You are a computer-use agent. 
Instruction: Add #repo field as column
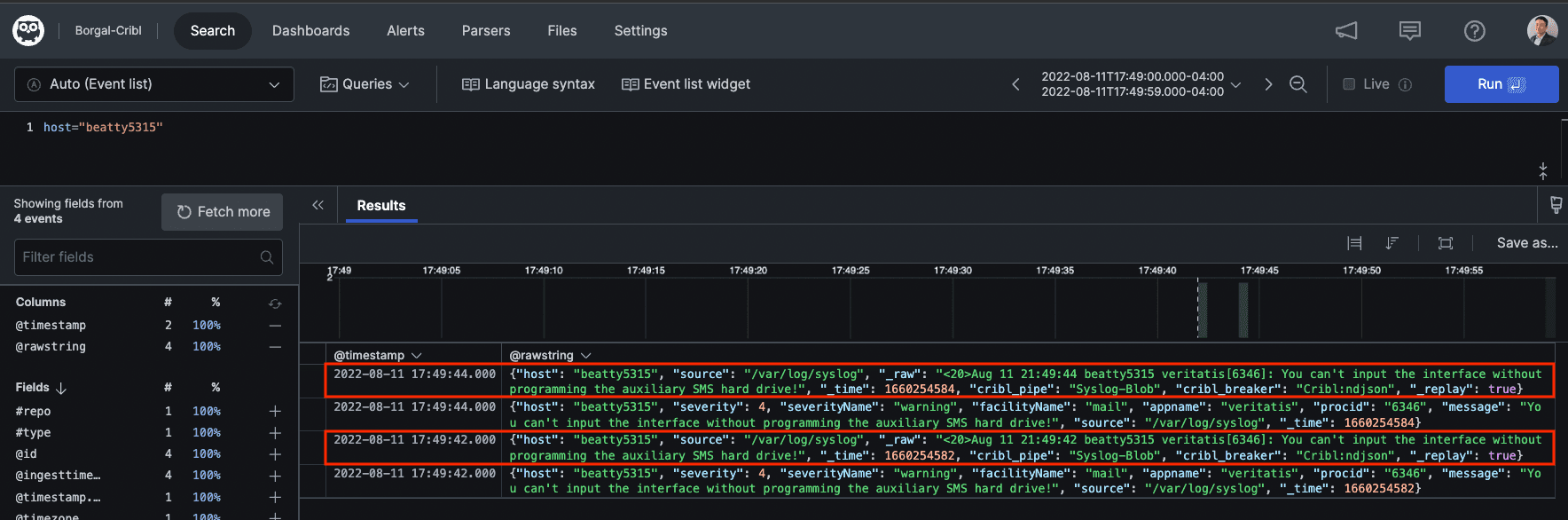[275, 412]
